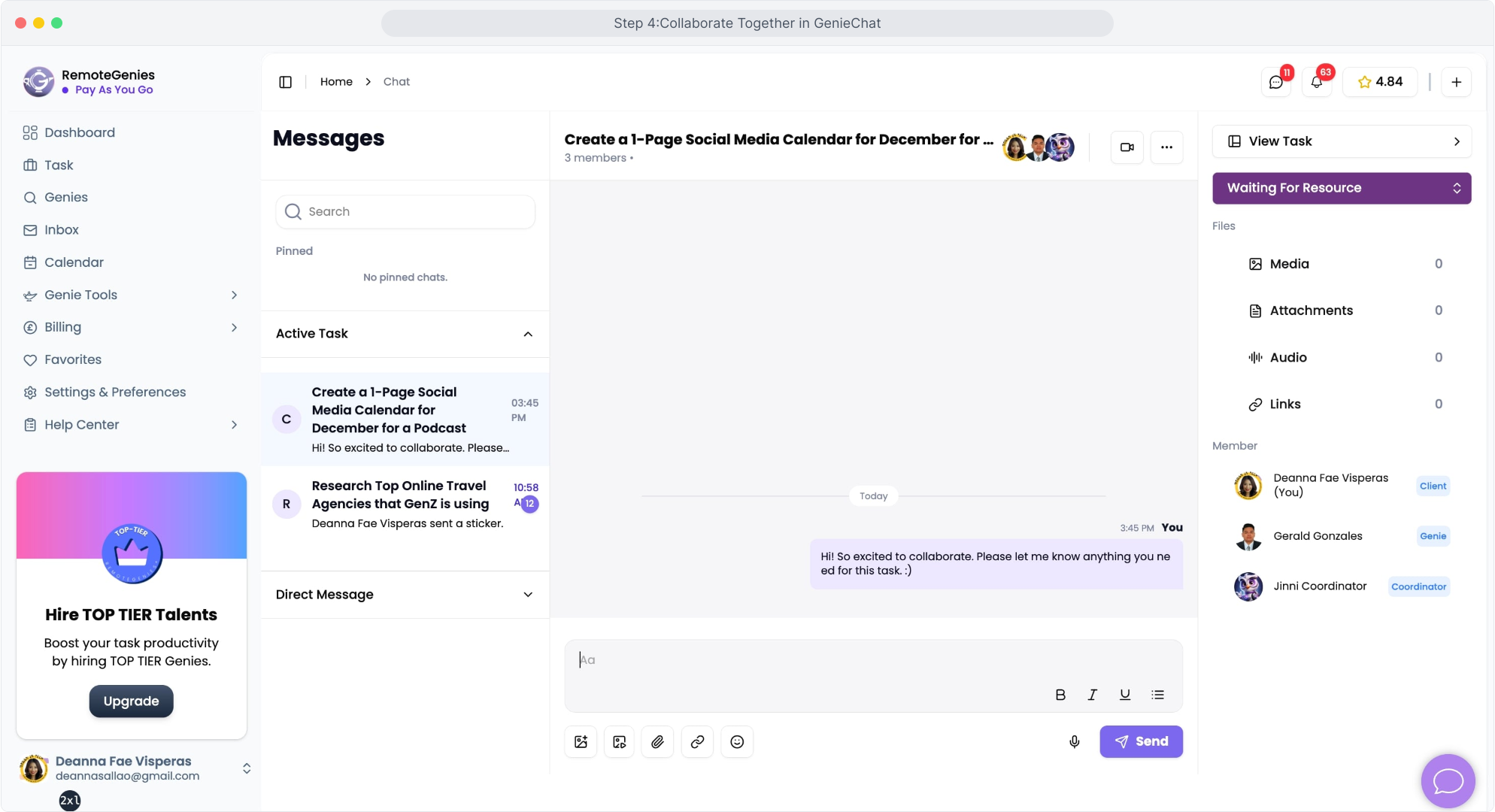Screen dimensions: 1495x812
Task: Attach a file with paperclip icon
Action: pyautogui.click(x=657, y=741)
